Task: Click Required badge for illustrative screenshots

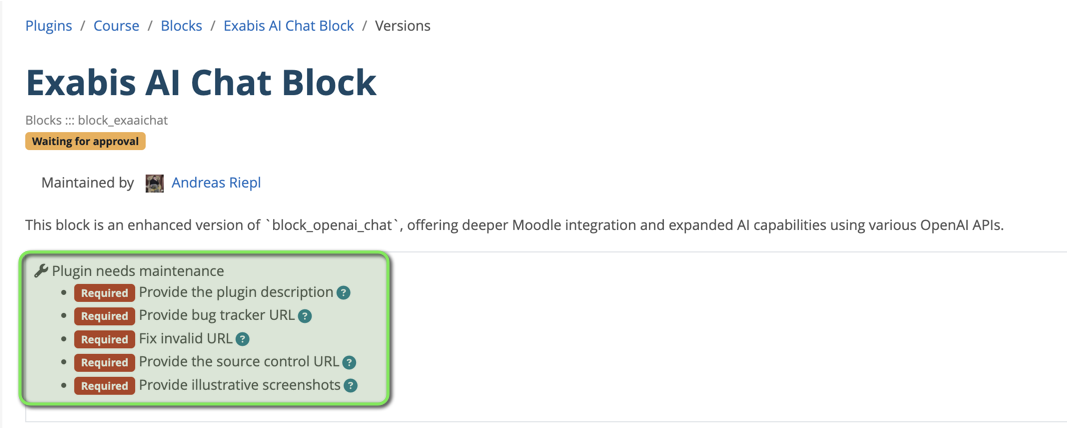Action: [105, 386]
